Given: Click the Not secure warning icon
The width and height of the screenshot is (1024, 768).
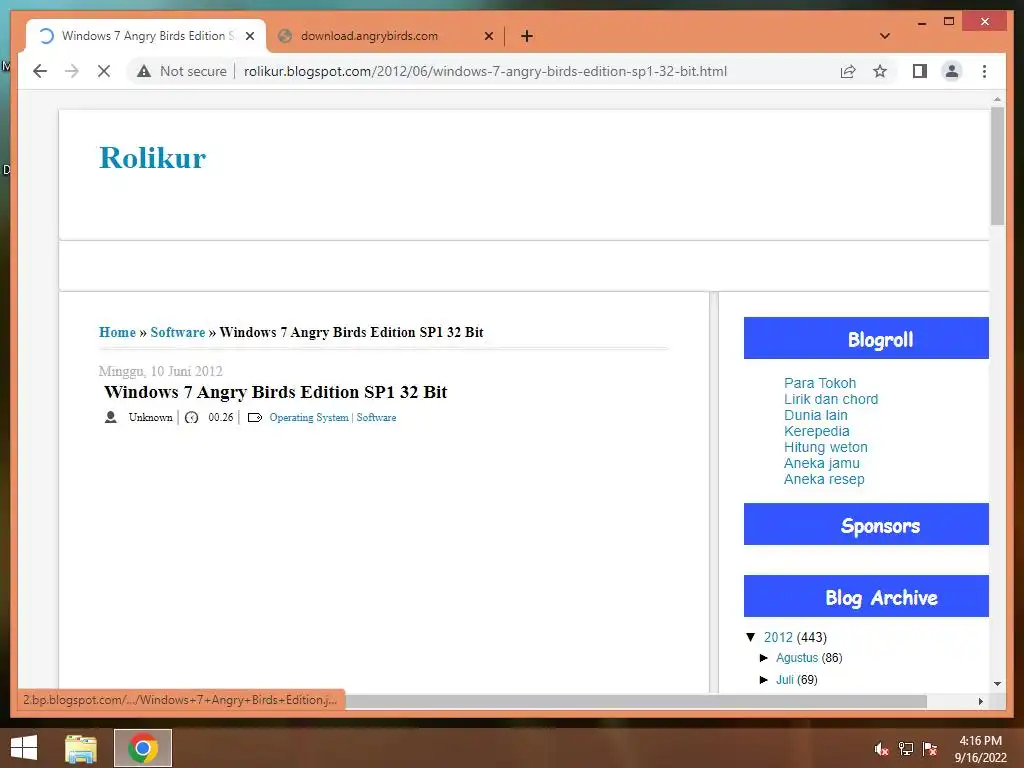Looking at the screenshot, I should (144, 71).
